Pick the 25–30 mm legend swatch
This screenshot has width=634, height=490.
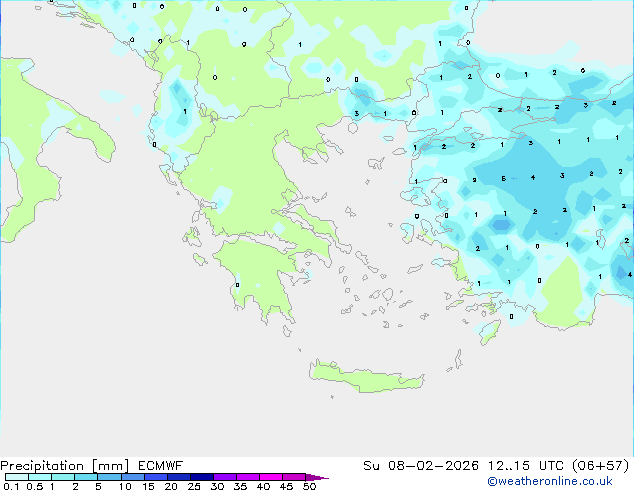202,477
